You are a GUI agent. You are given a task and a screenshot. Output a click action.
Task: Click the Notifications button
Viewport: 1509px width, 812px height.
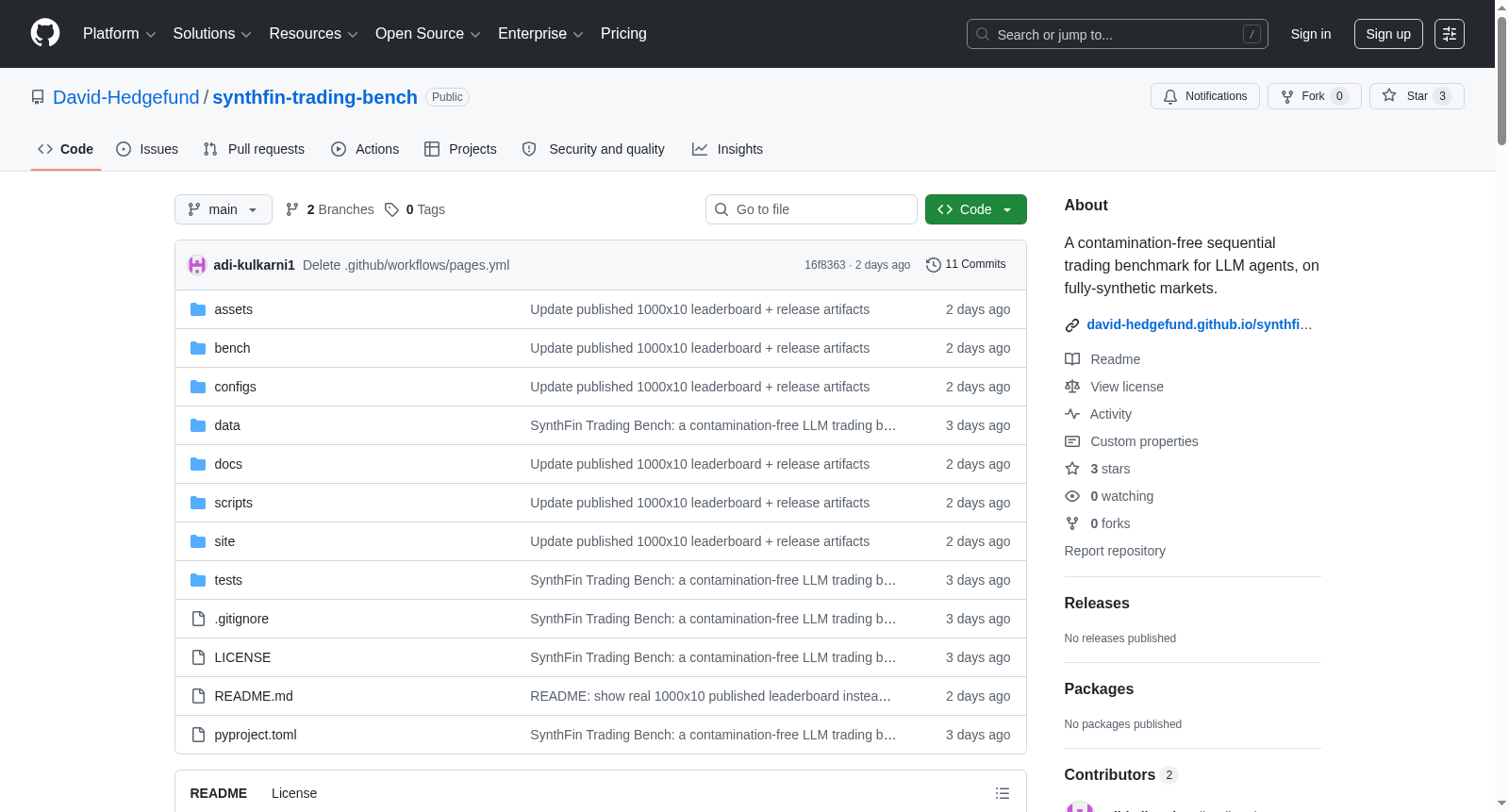pos(1205,96)
